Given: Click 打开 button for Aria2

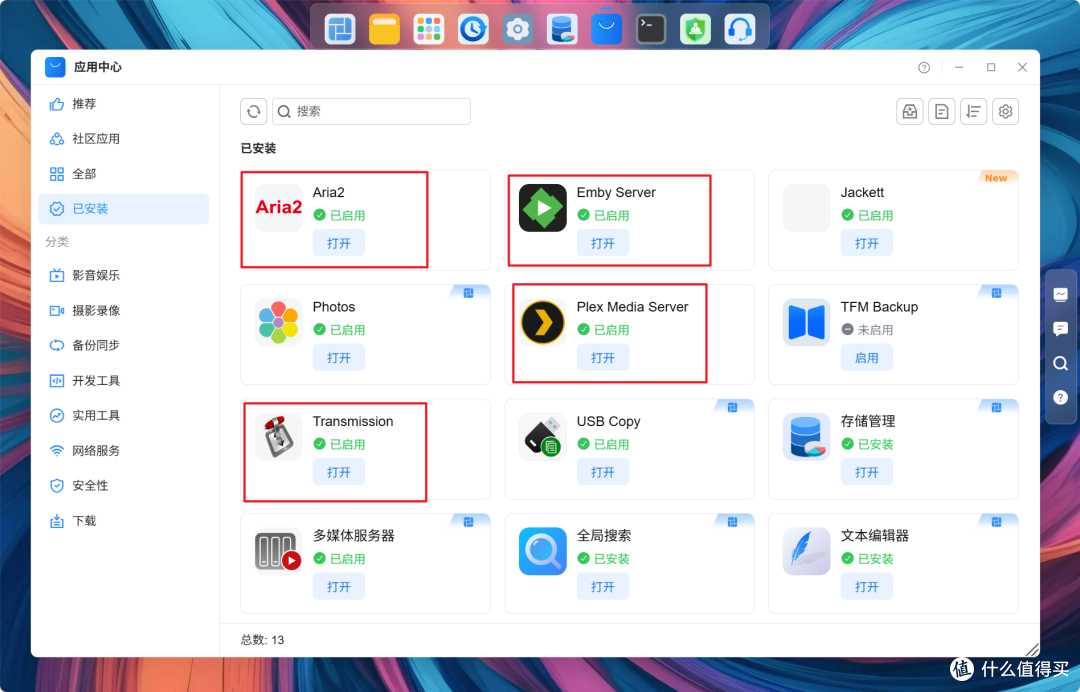Looking at the screenshot, I should click(x=339, y=244).
